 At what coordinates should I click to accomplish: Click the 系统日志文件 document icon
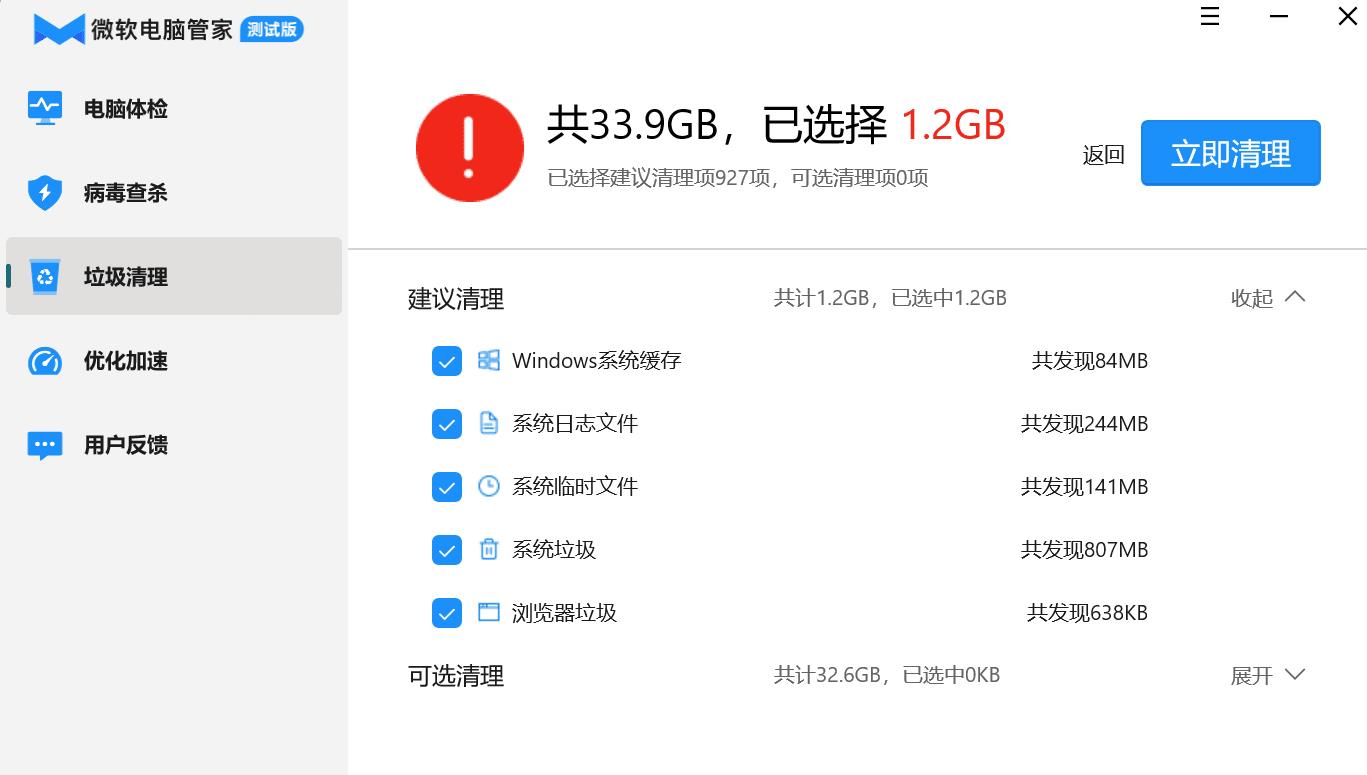pyautogui.click(x=488, y=424)
